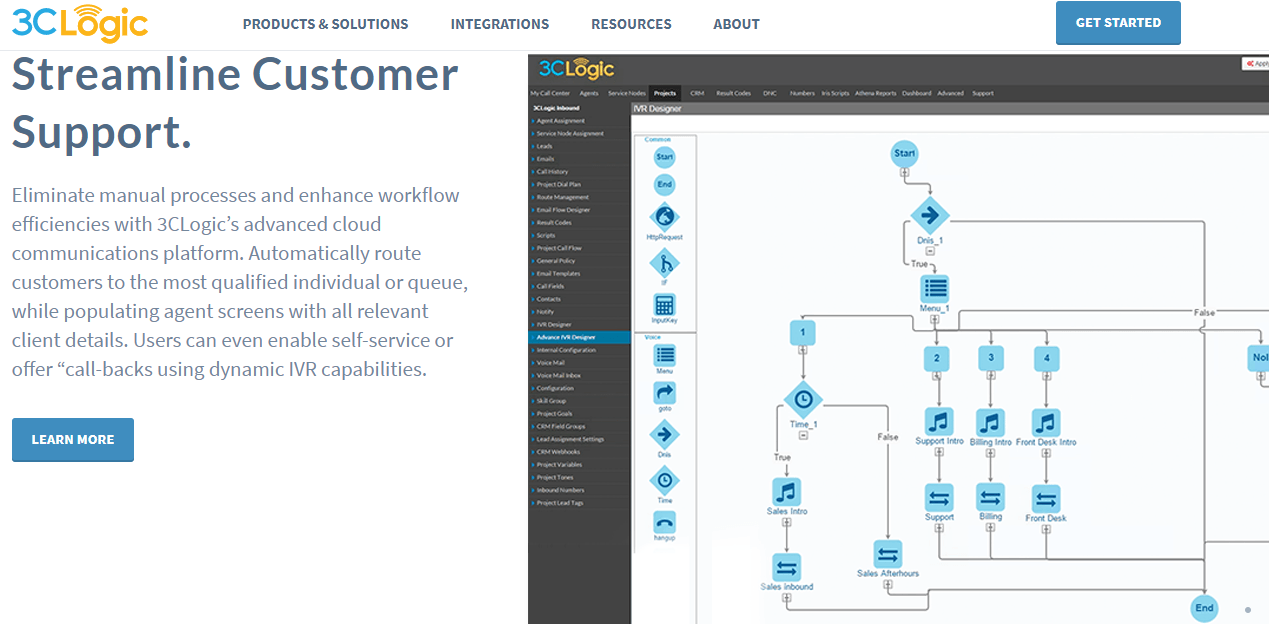Select the End node in the Common palette
This screenshot has width=1269, height=624.
(664, 185)
